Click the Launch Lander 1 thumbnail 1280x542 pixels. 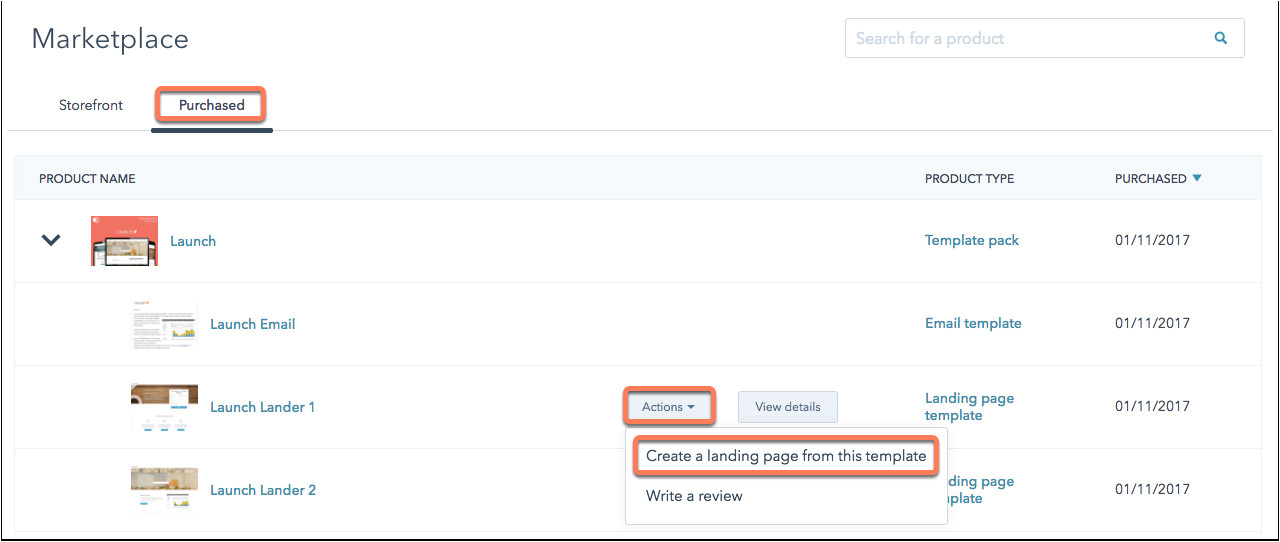tap(164, 407)
